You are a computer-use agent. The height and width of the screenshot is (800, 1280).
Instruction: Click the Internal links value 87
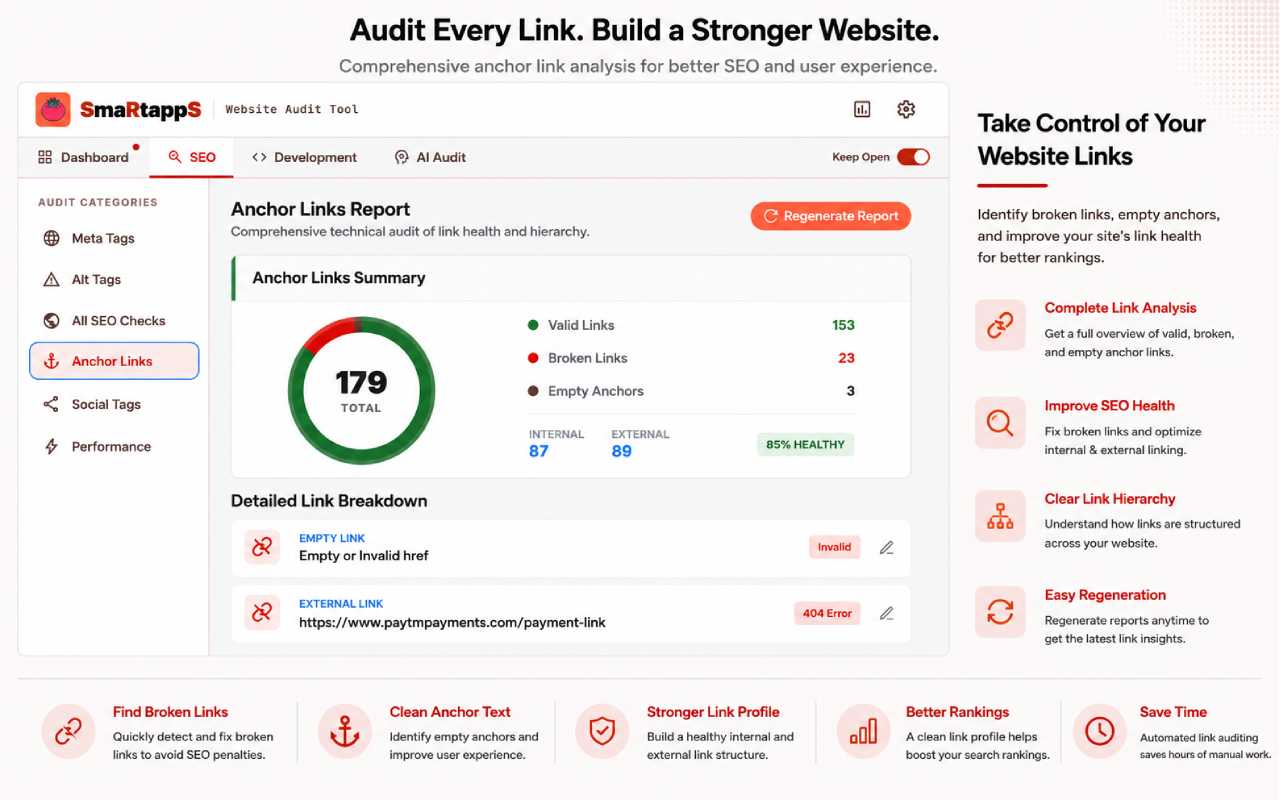[x=539, y=451]
